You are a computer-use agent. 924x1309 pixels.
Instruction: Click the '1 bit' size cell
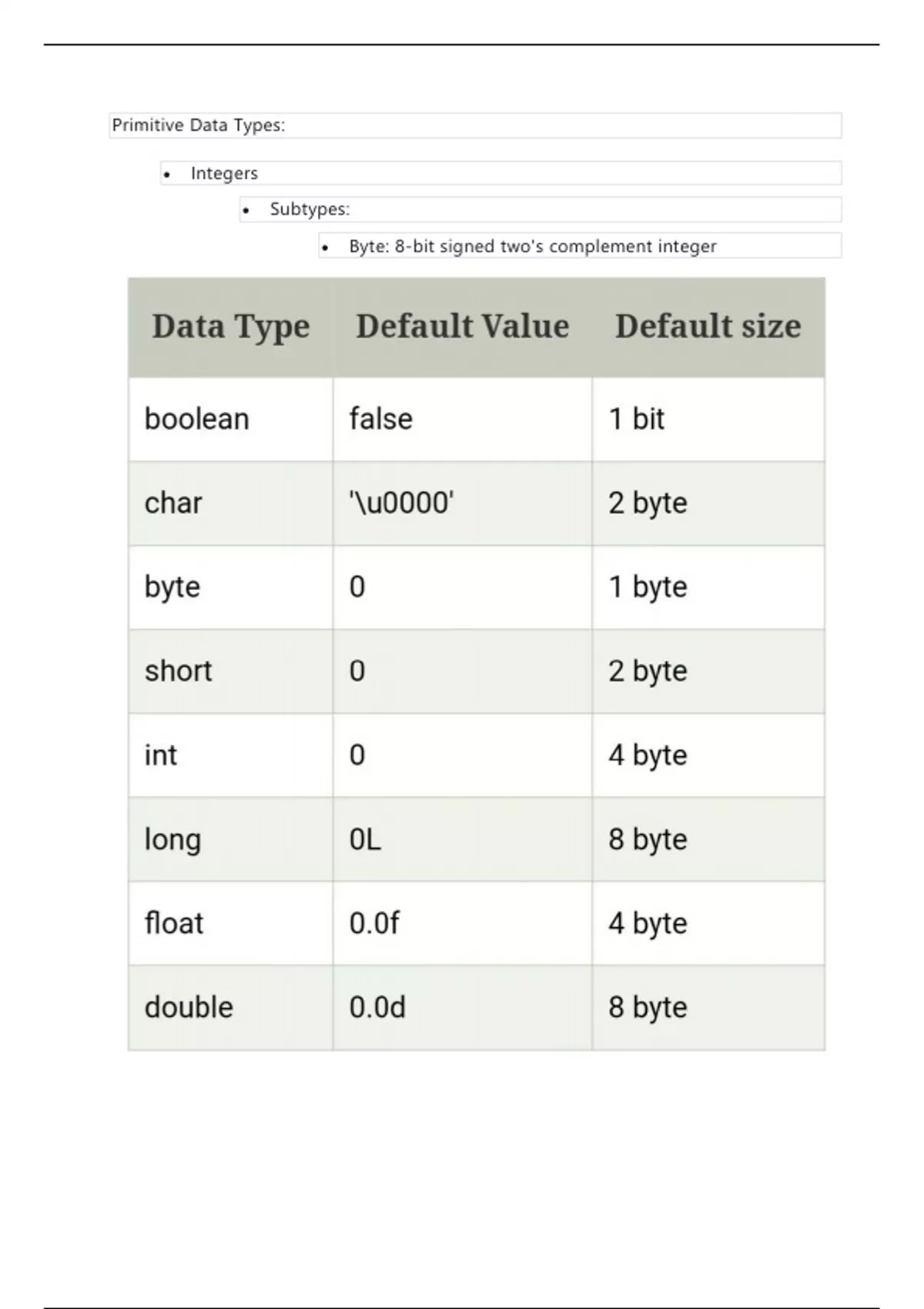[636, 419]
